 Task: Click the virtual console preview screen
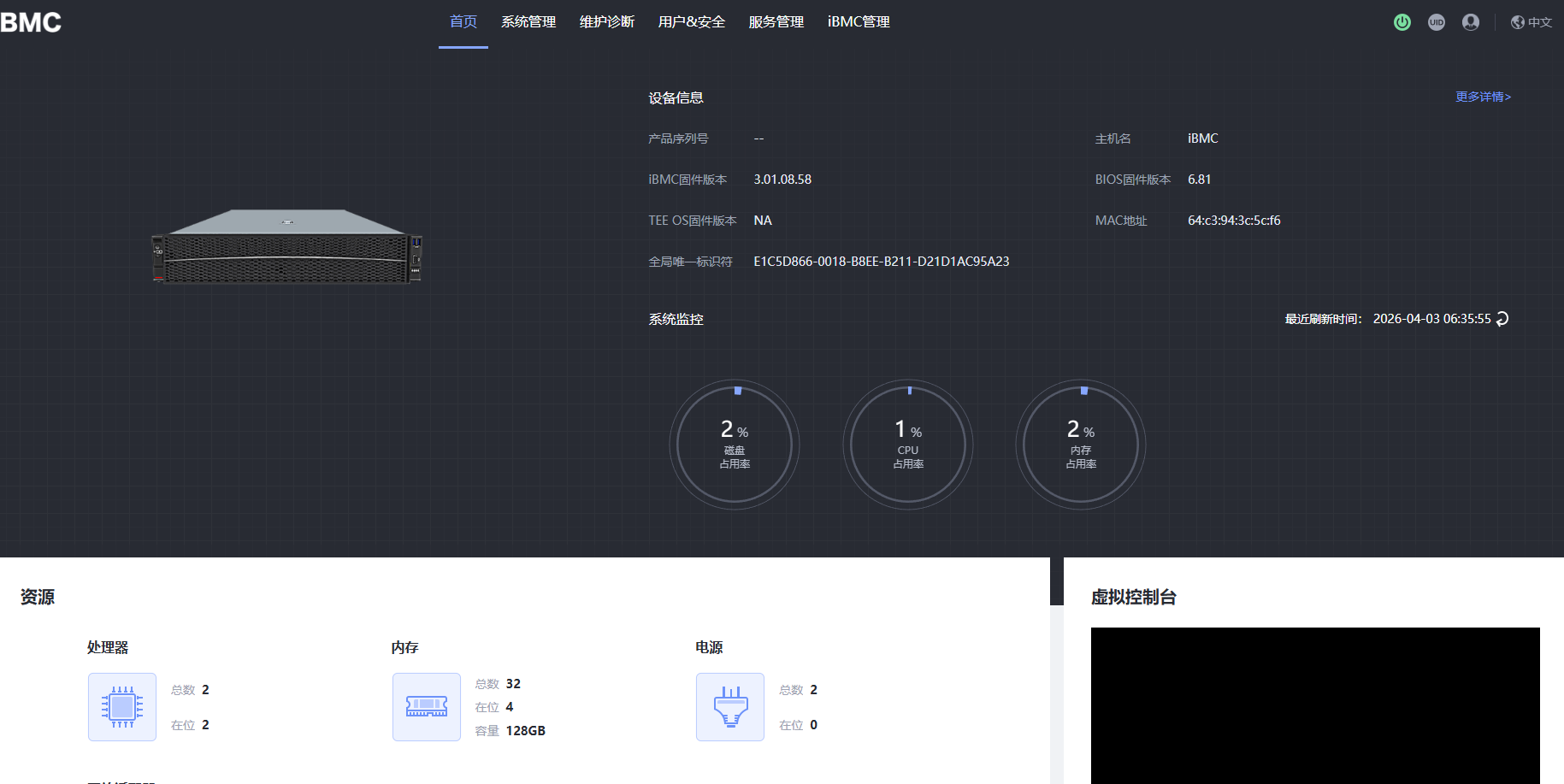click(x=1315, y=705)
